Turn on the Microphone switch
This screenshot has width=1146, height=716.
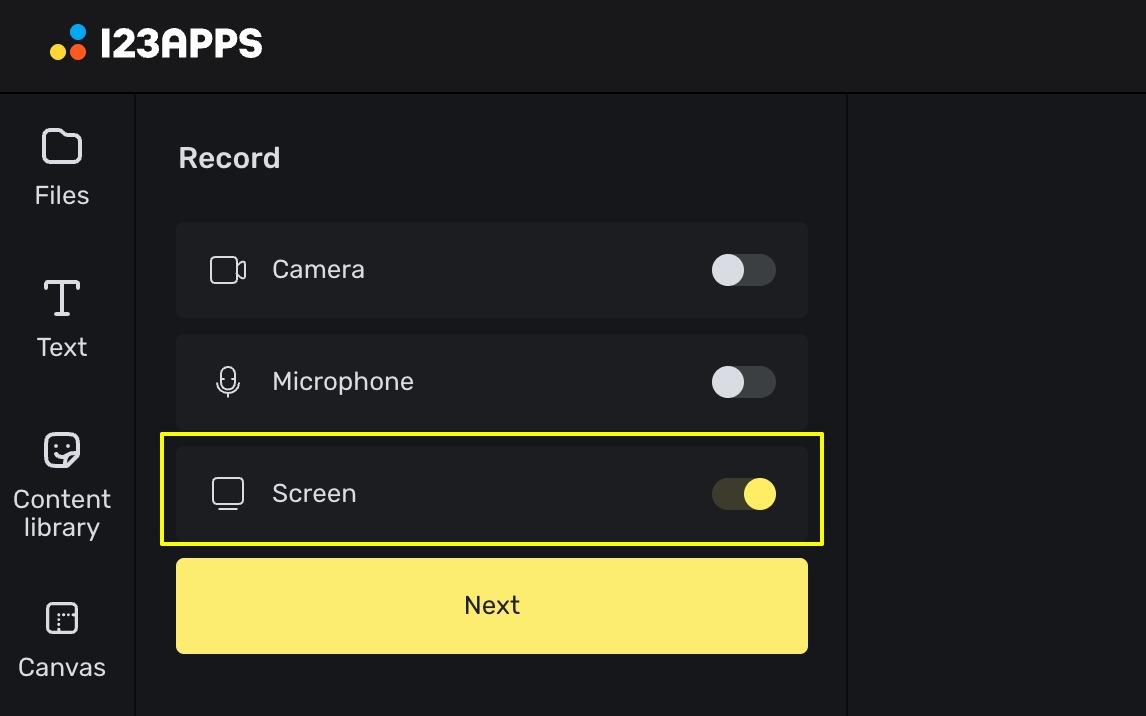tap(743, 381)
